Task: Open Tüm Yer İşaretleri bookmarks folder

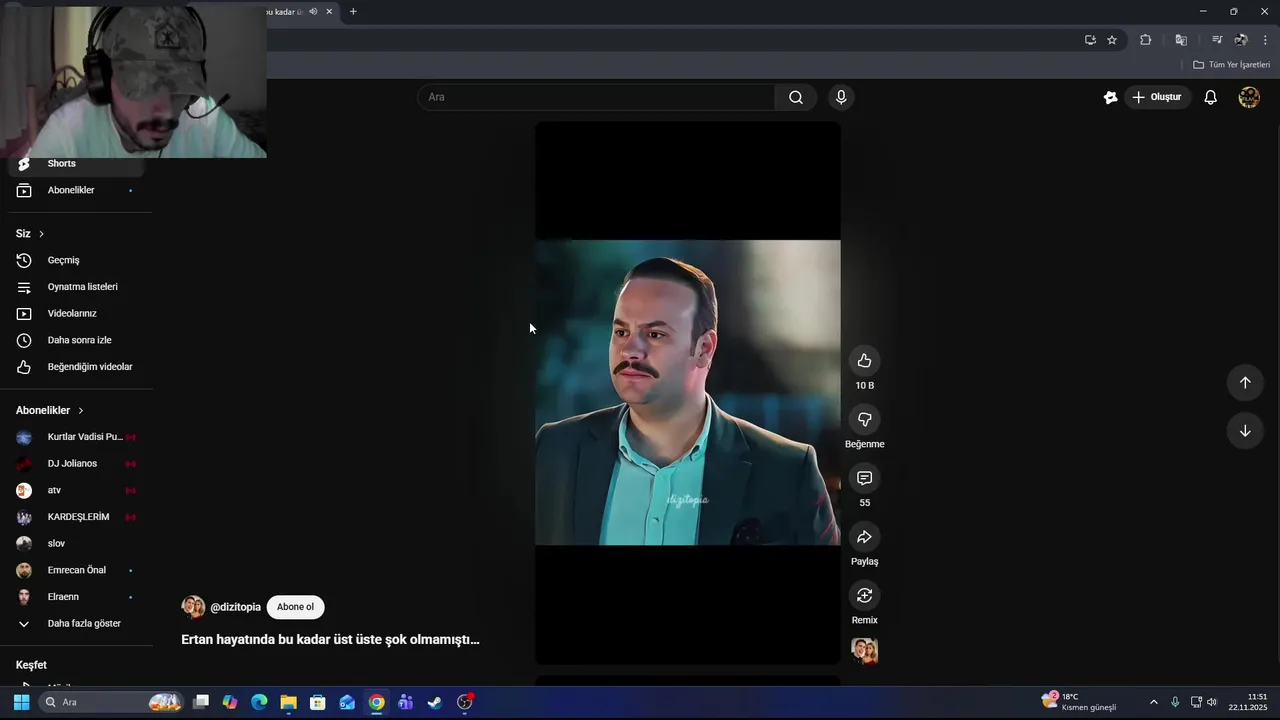Action: (x=1231, y=65)
